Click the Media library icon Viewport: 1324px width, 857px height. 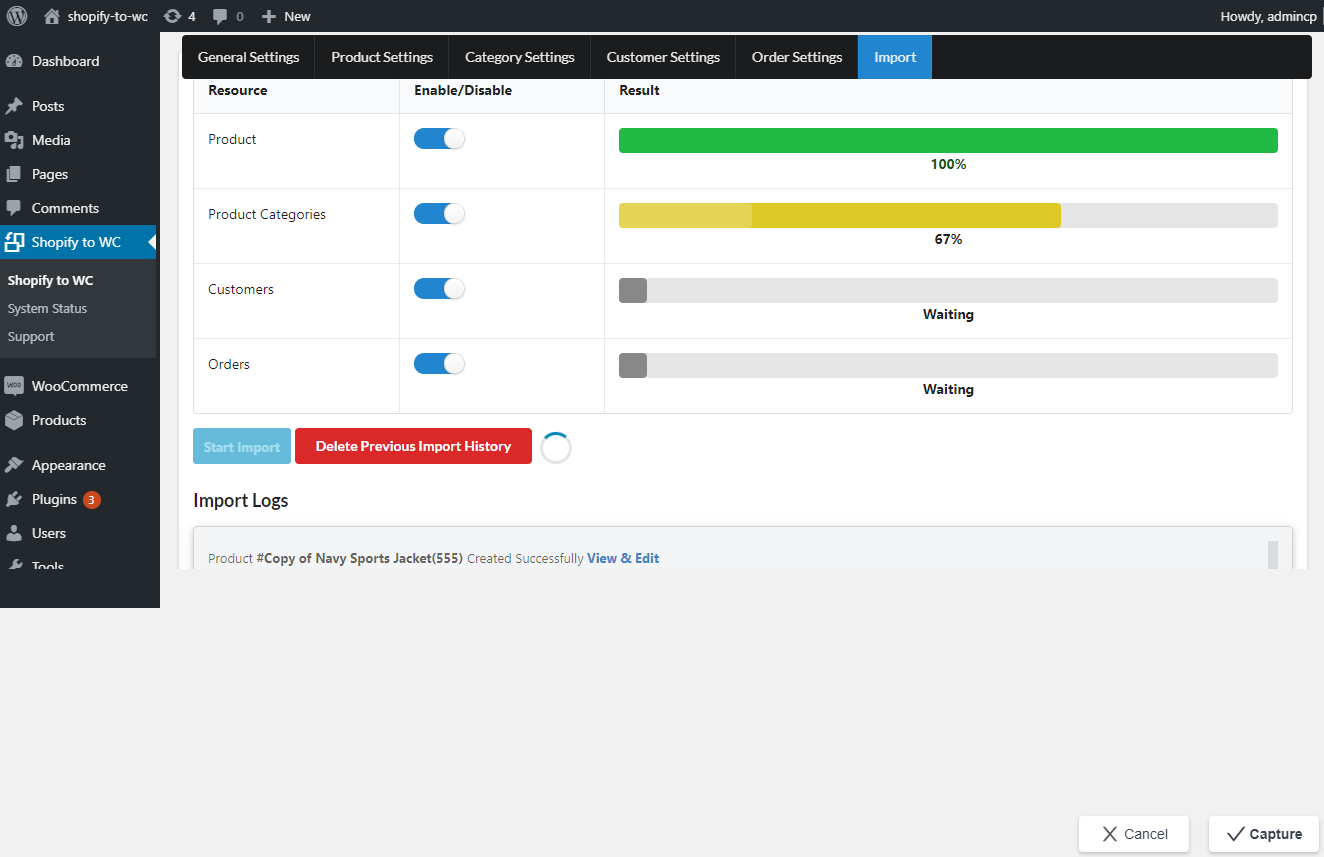click(14, 140)
